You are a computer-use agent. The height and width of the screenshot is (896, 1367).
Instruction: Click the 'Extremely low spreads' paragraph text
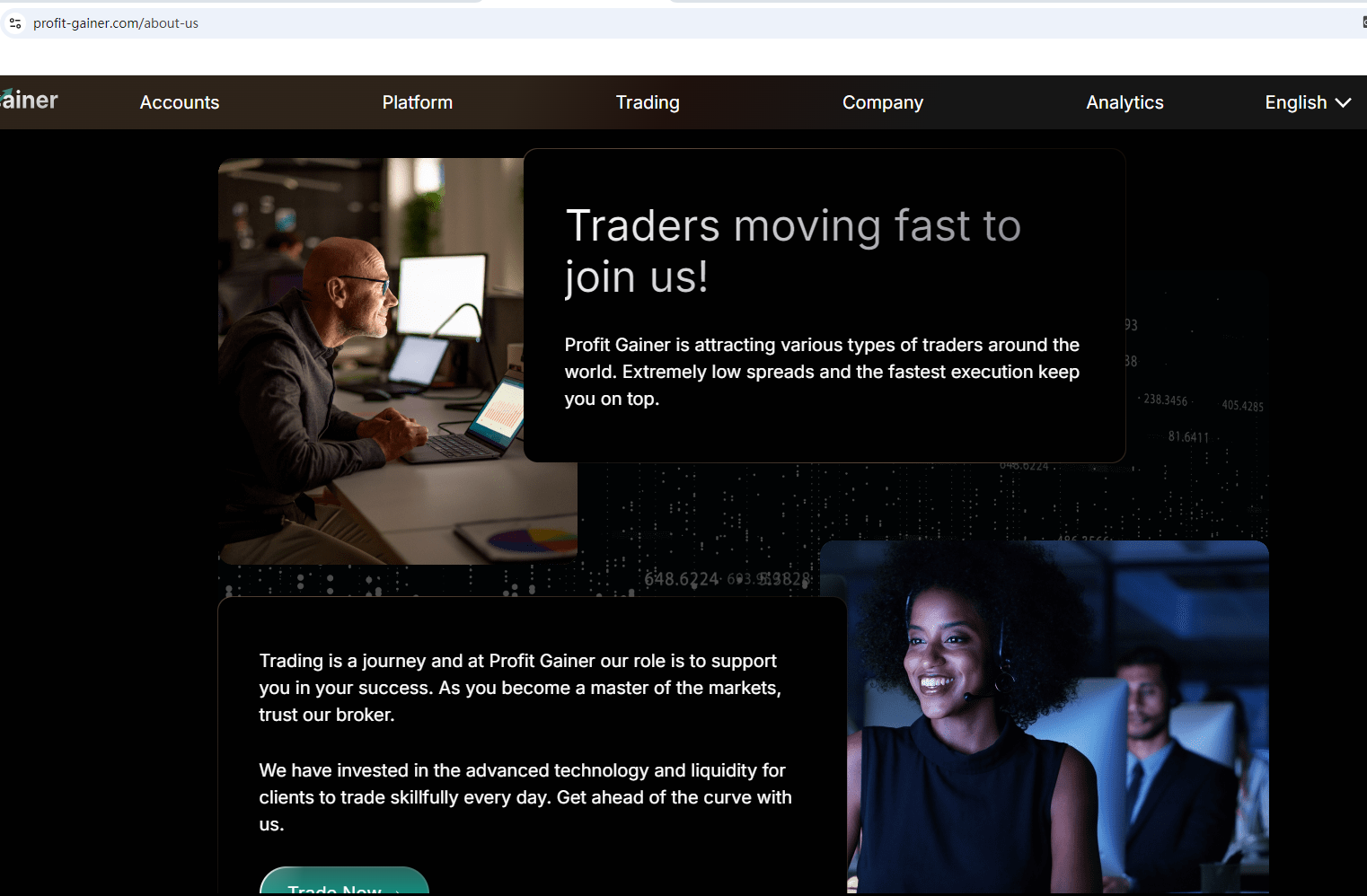(x=822, y=372)
